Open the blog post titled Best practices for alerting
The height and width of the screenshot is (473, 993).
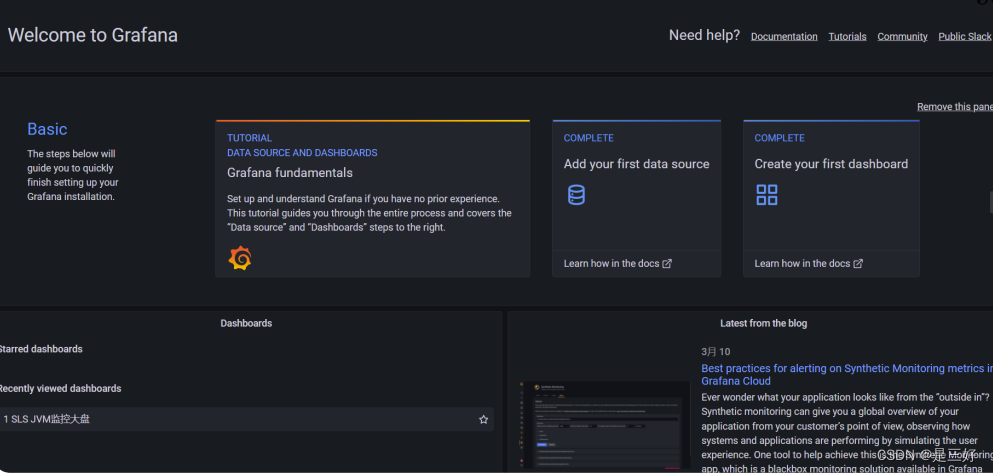pyautogui.click(x=847, y=375)
